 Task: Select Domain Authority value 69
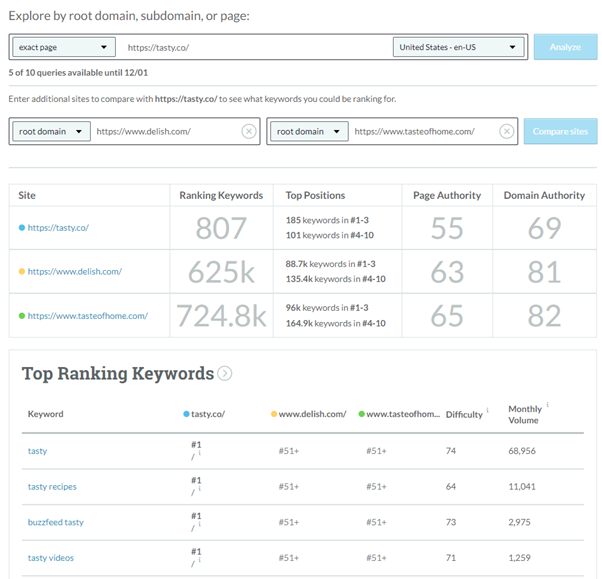tap(544, 228)
